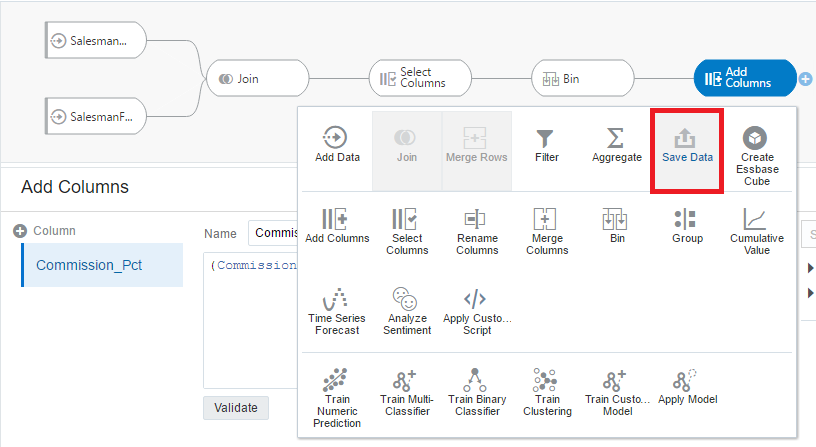This screenshot has width=816, height=447.
Task: Select the Merge Columns step
Action: 547,232
